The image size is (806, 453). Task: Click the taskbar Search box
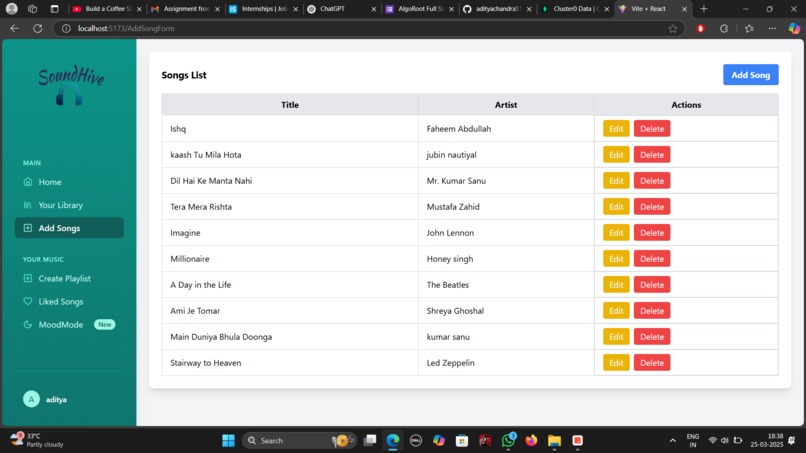coord(299,441)
